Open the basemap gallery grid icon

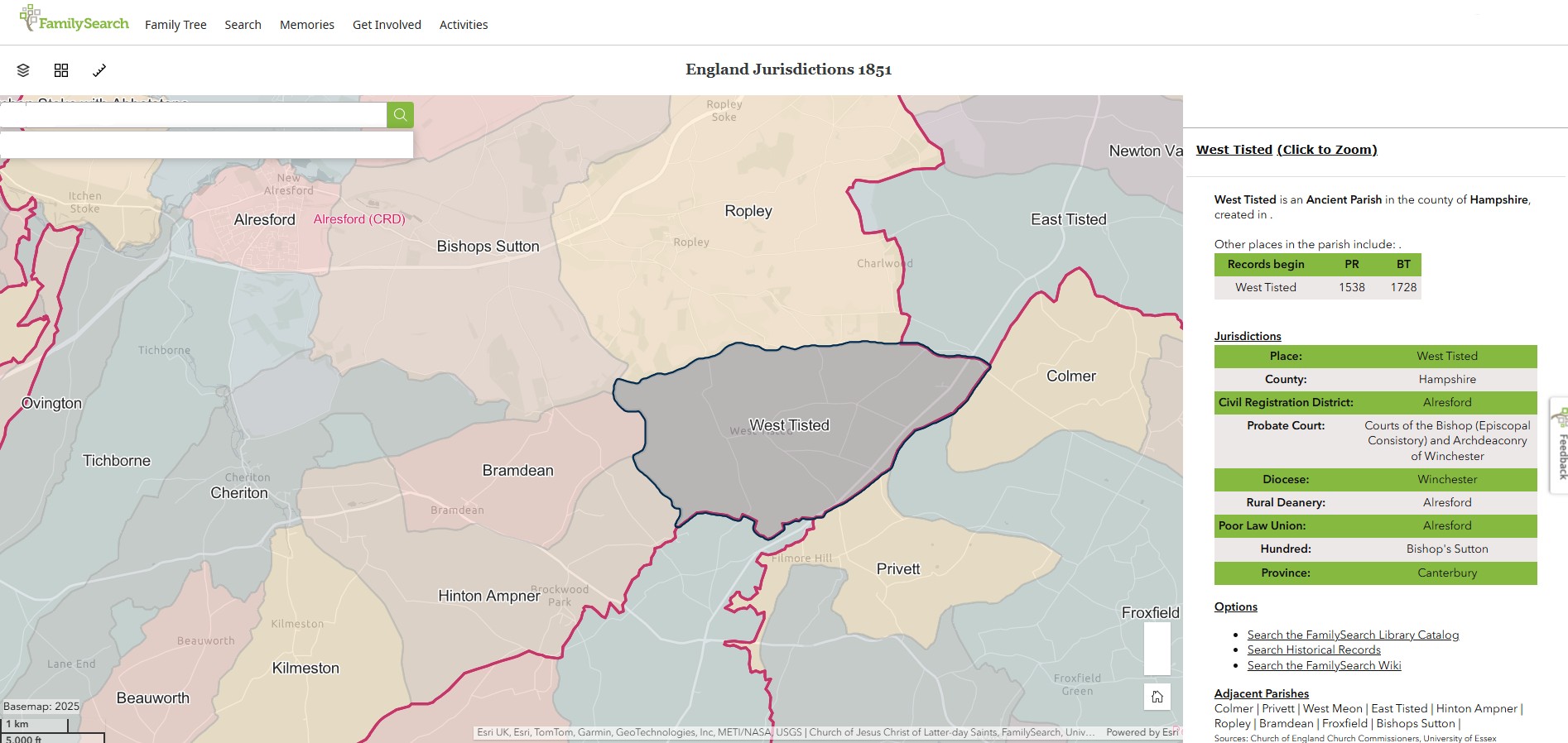click(61, 70)
